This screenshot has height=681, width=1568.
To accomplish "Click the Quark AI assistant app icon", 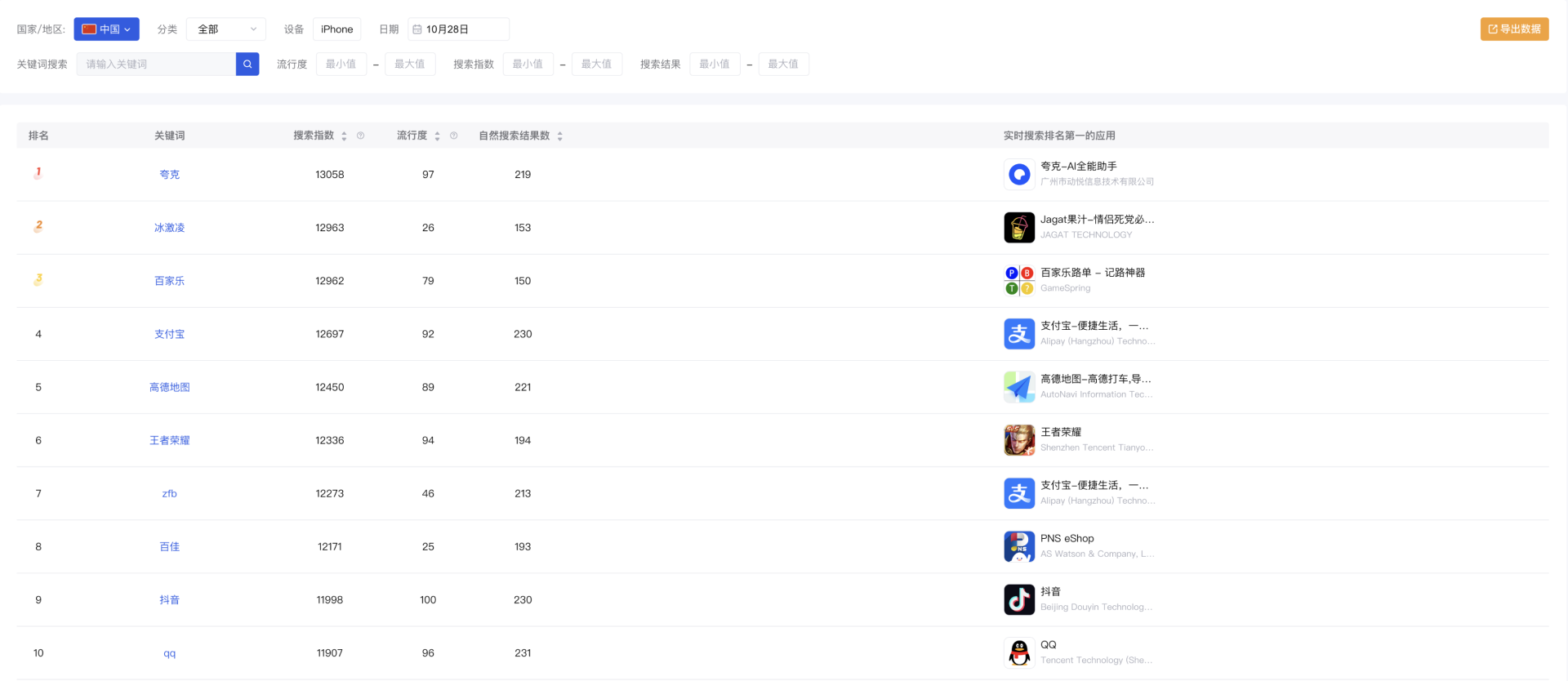I will [x=1018, y=175].
